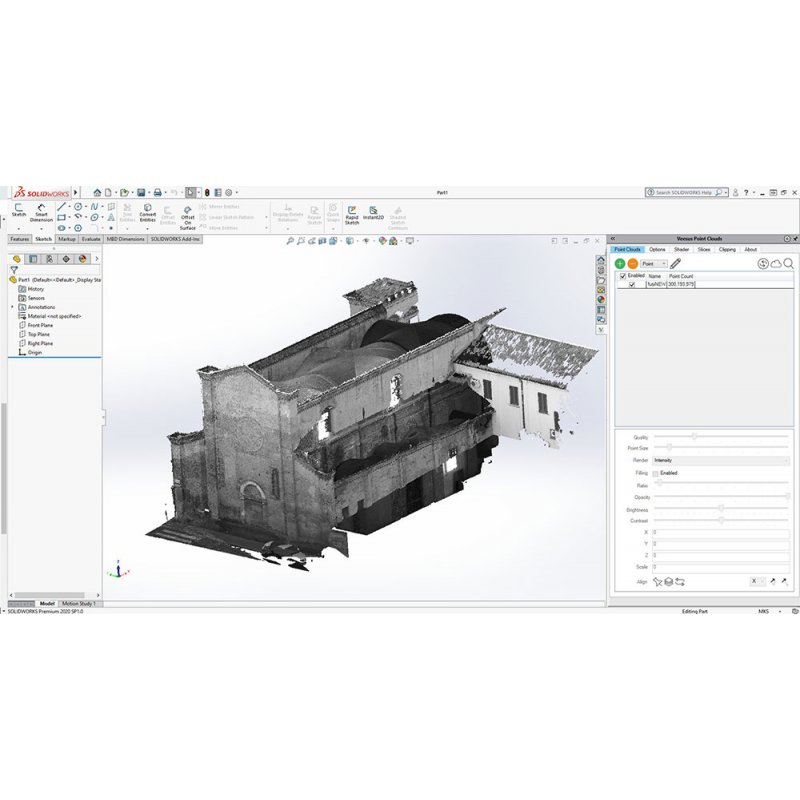Image resolution: width=800 pixels, height=800 pixels.
Task: Click the Rapid Sketch tool
Action: [x=352, y=215]
